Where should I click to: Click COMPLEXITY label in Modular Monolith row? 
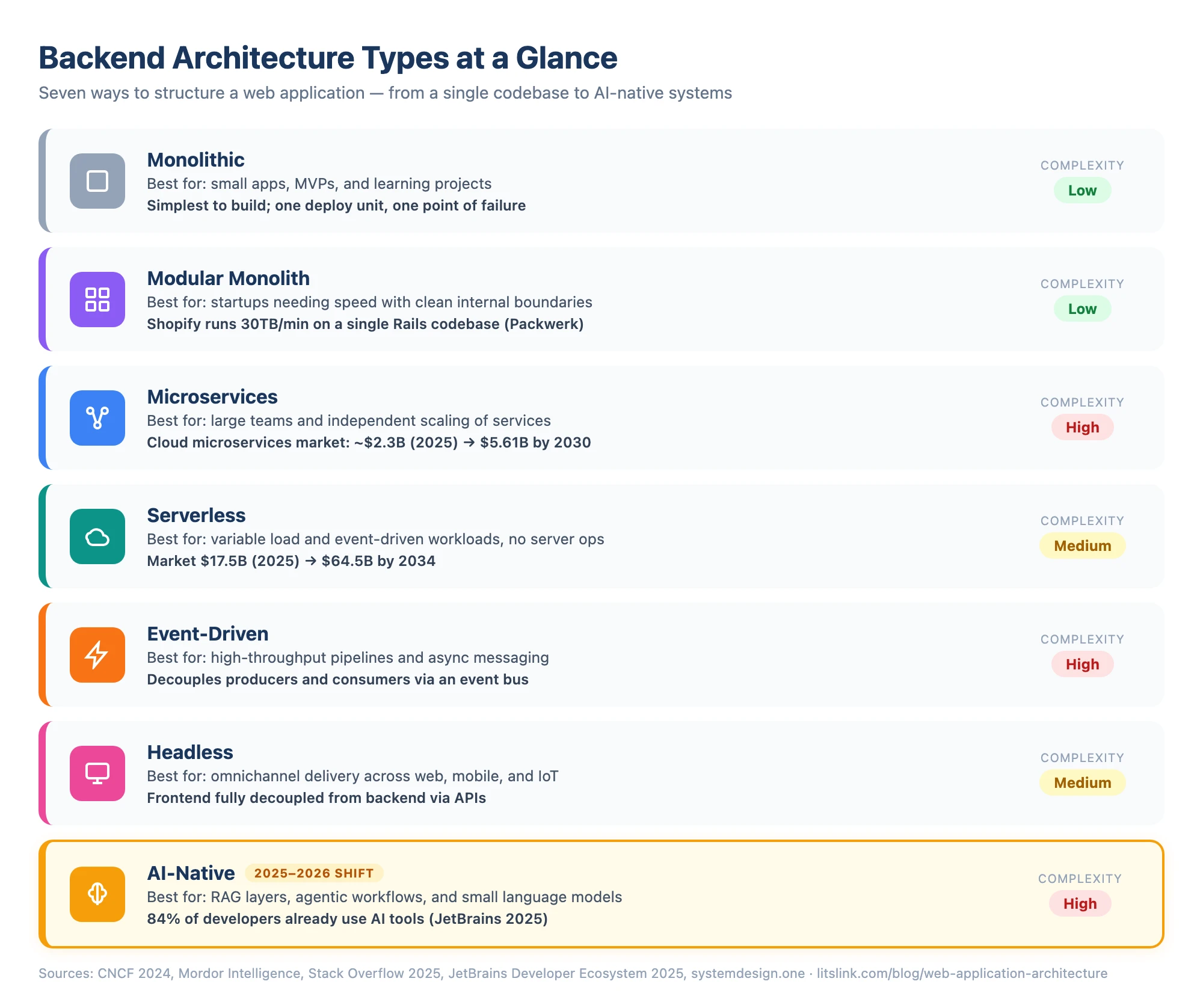[1082, 284]
